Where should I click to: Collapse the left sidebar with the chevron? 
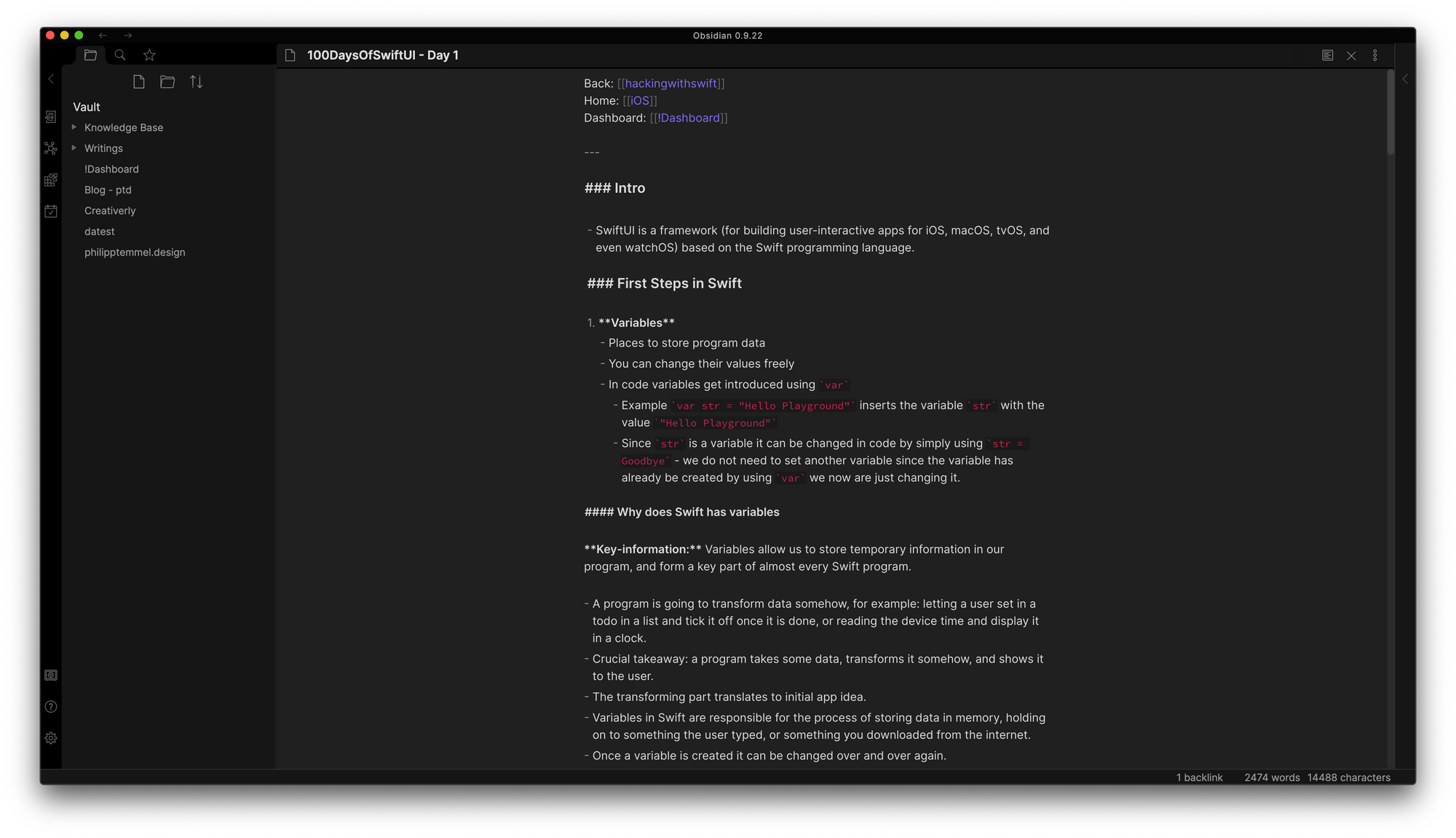tap(50, 79)
